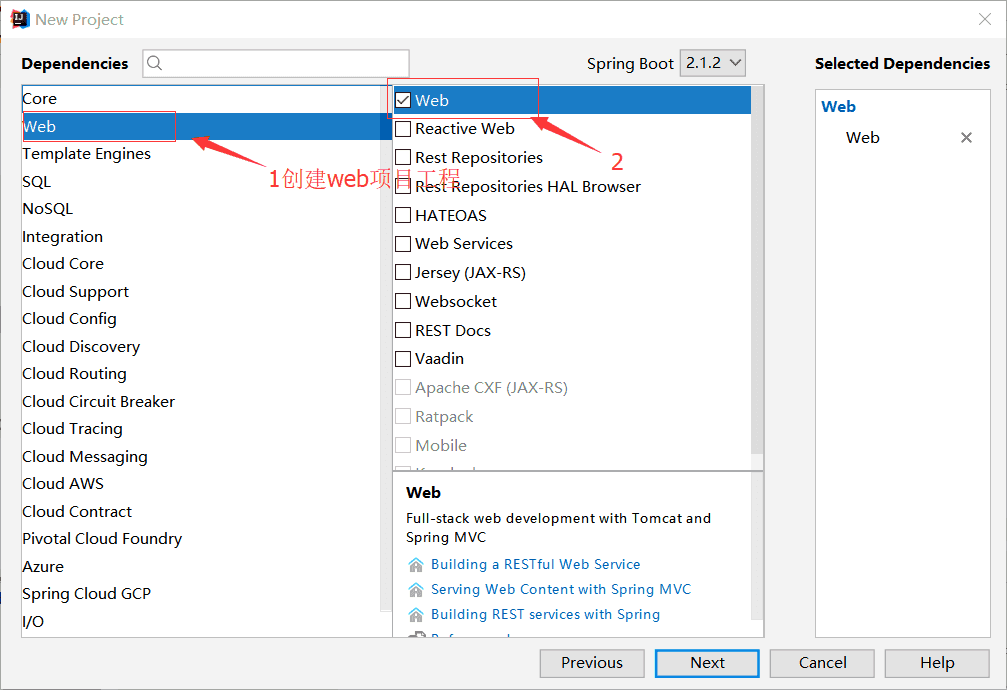Check the REST Docs option
Screen dimensions: 1007x690
(403, 330)
